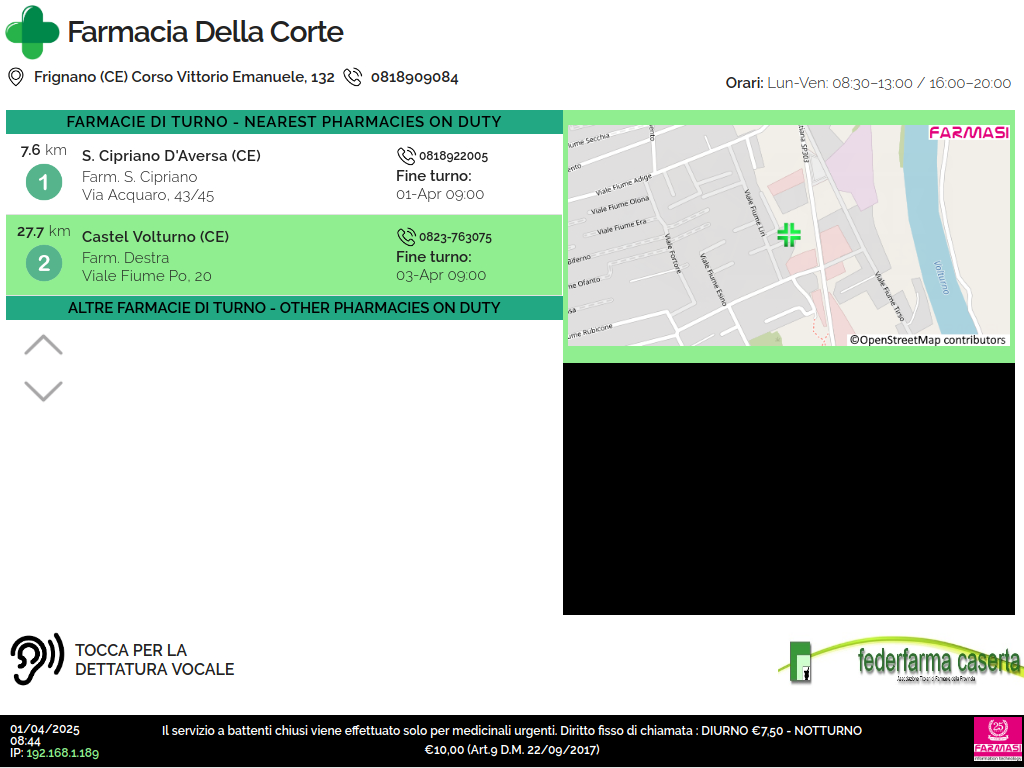1024x768 pixels.
Task: Click the phone icon beside 0823-763075
Action: coord(405,237)
